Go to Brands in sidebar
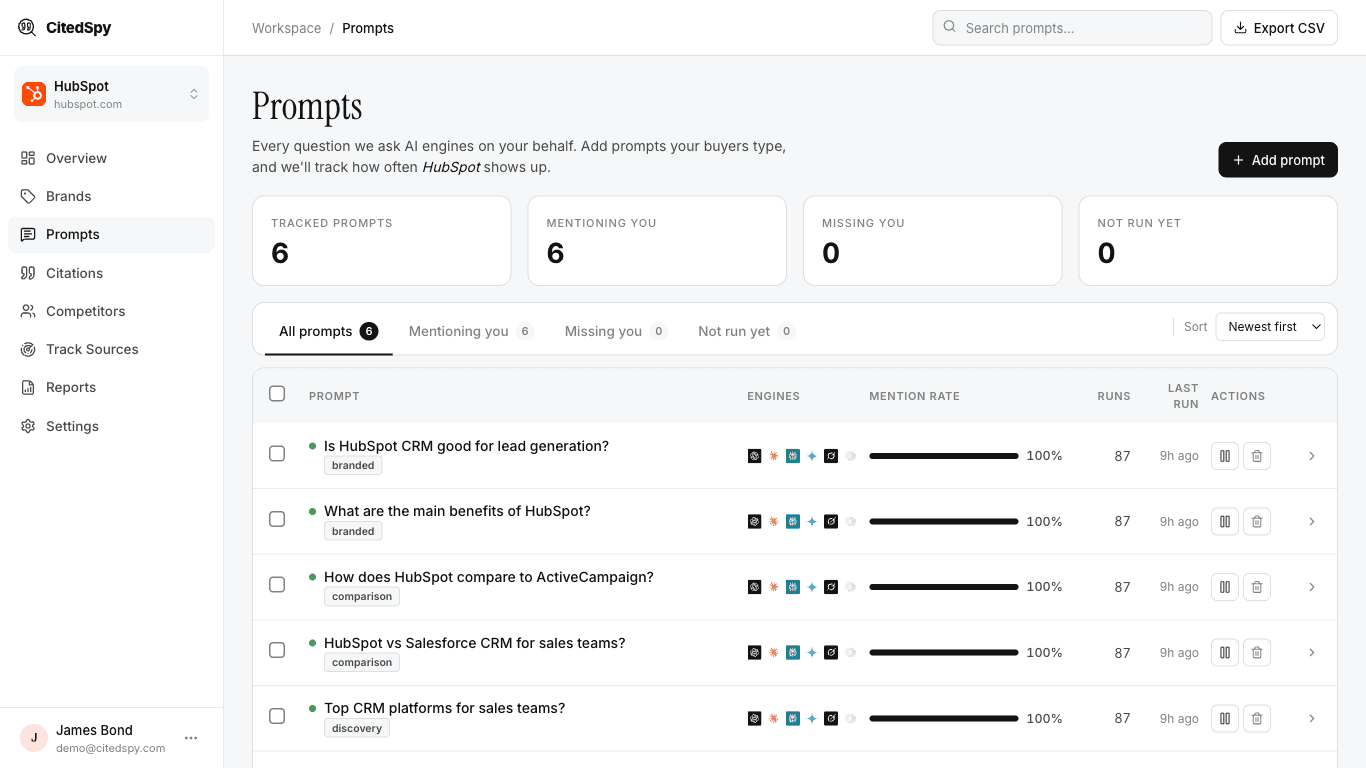 click(x=111, y=196)
